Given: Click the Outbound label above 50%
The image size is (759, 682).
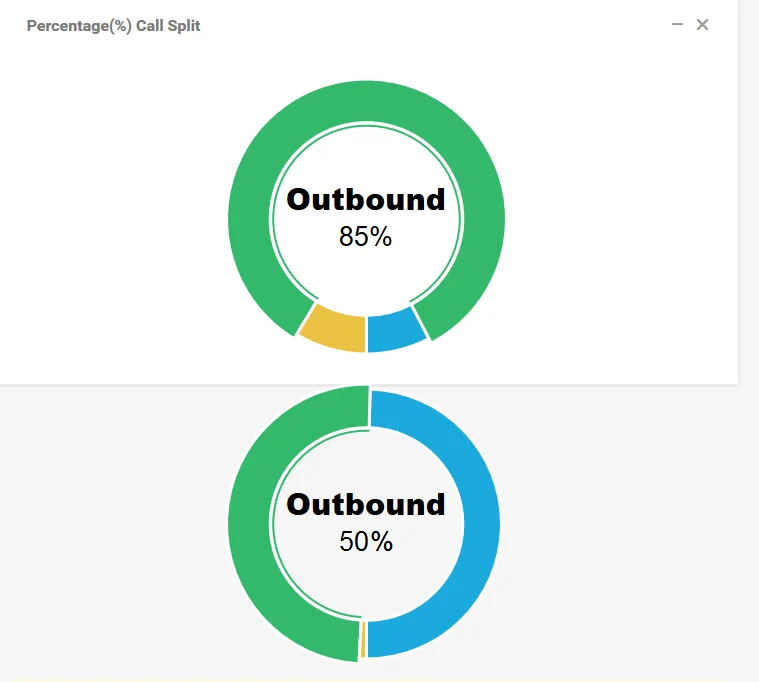Looking at the screenshot, I should coord(365,504).
